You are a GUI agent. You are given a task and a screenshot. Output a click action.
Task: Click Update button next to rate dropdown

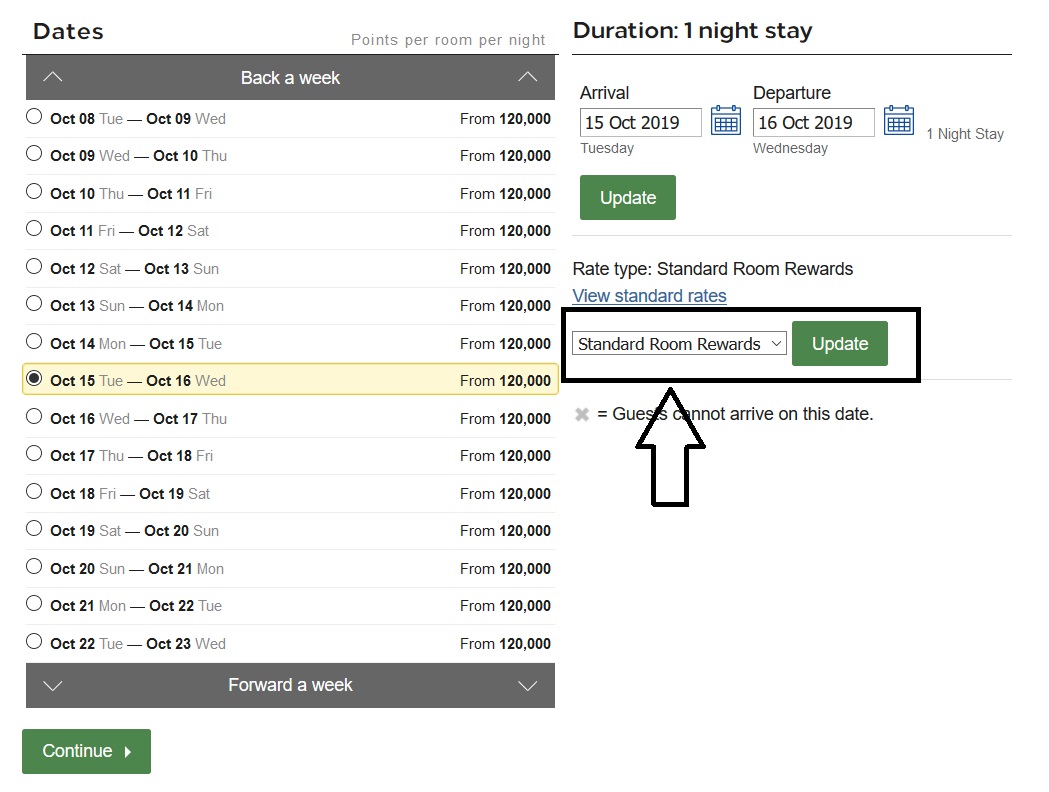[839, 344]
